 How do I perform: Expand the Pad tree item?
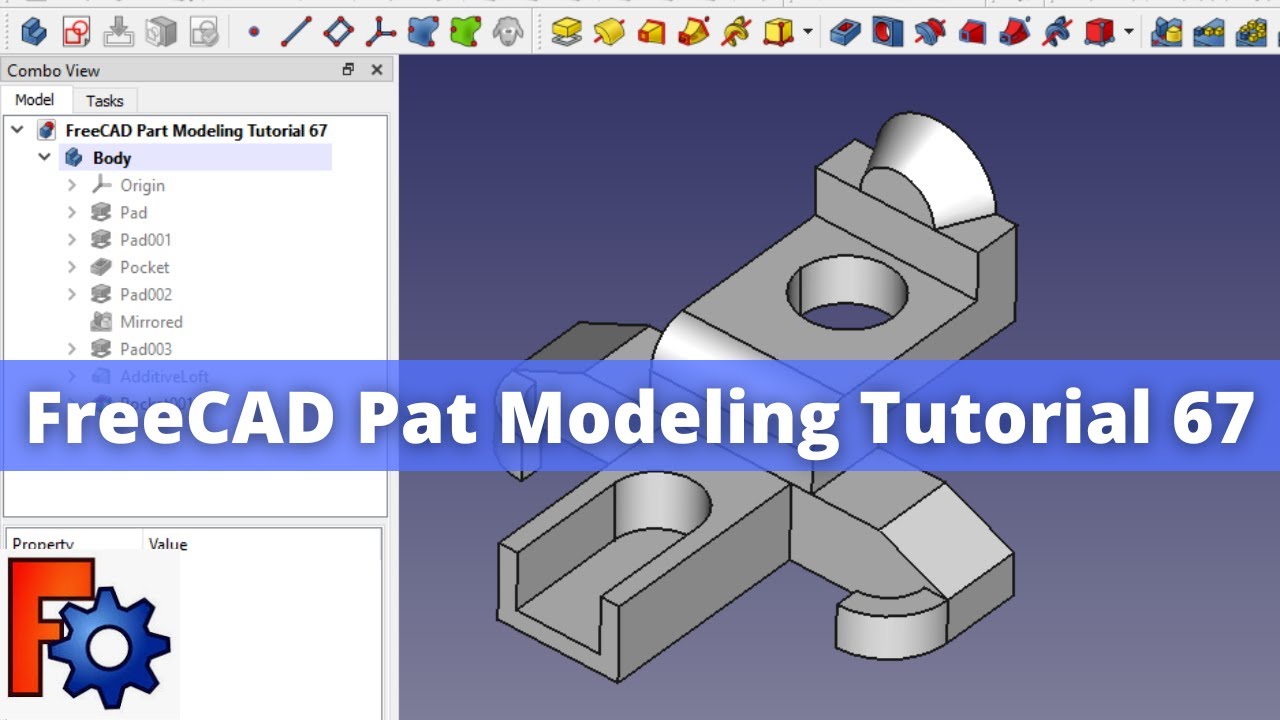pyautogui.click(x=72, y=212)
